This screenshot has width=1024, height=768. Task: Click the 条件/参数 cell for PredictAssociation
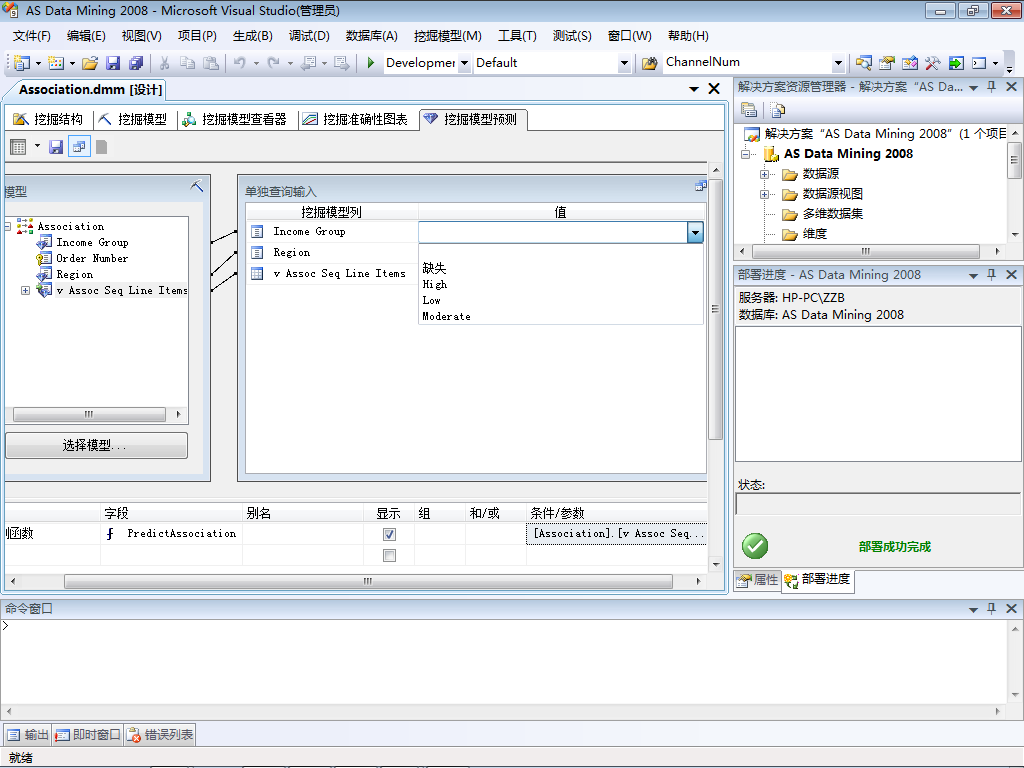(616, 534)
